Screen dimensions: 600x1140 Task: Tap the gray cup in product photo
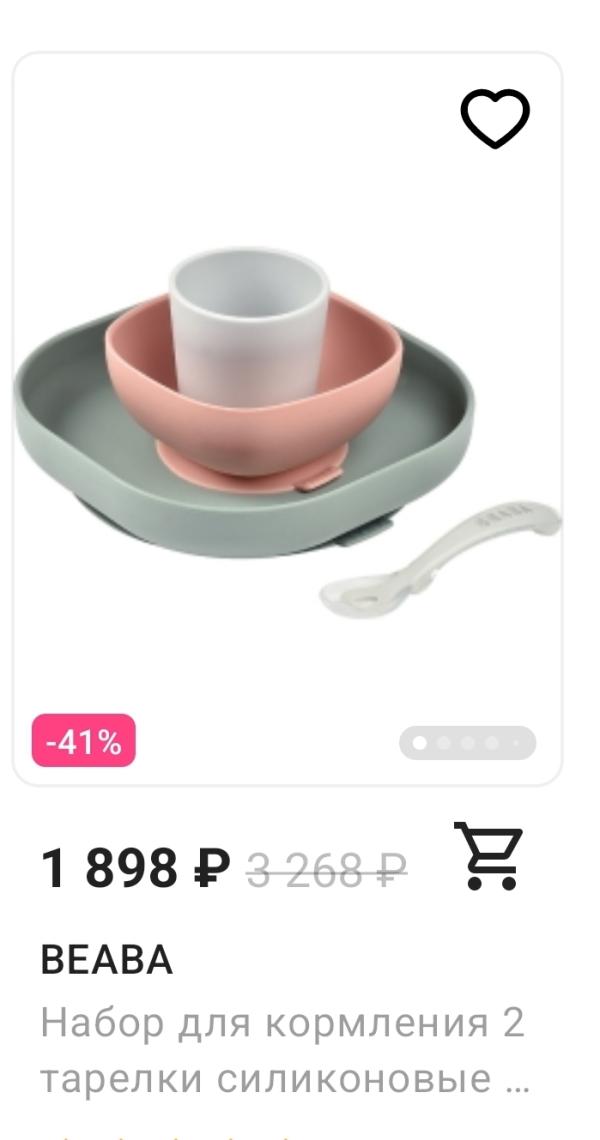click(249, 327)
